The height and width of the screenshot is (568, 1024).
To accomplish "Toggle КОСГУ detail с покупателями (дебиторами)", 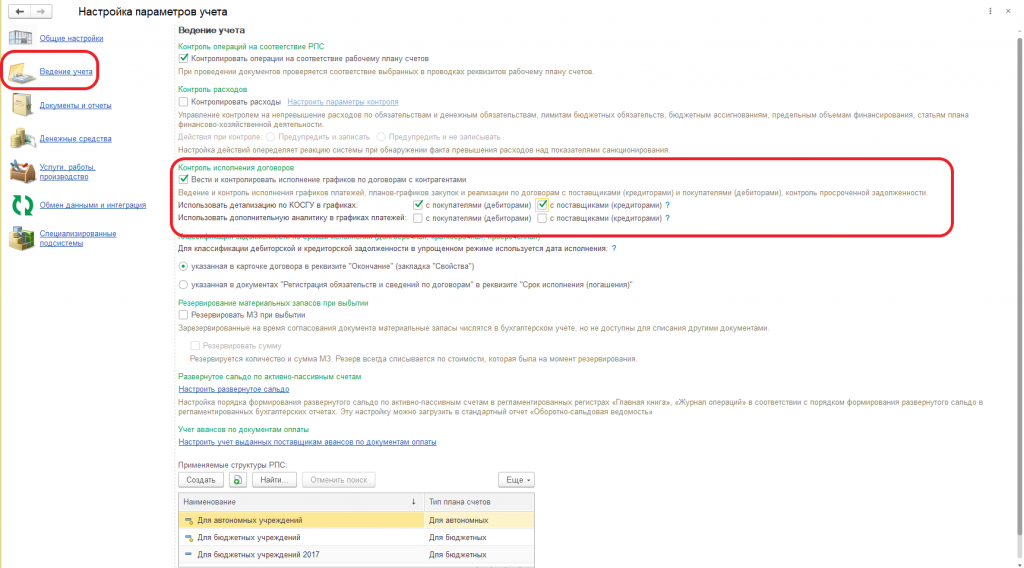I will [418, 205].
